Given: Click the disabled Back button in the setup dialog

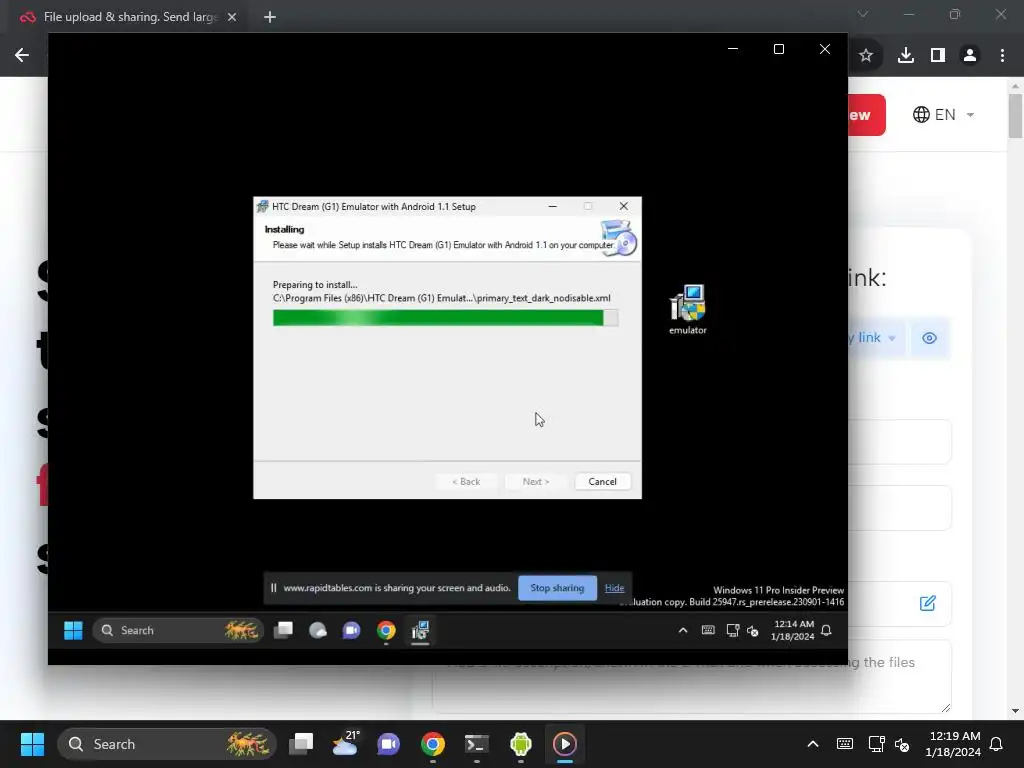Looking at the screenshot, I should click(x=466, y=481).
